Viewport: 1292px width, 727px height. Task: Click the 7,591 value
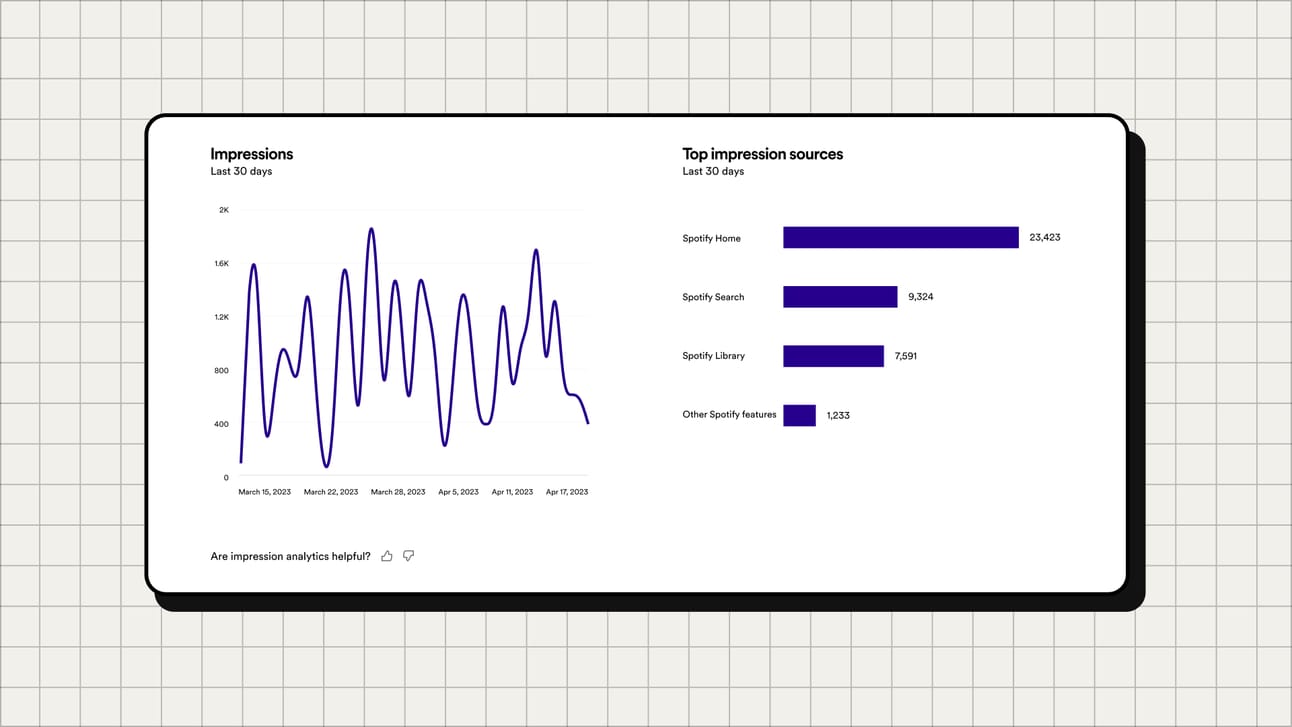pos(906,356)
